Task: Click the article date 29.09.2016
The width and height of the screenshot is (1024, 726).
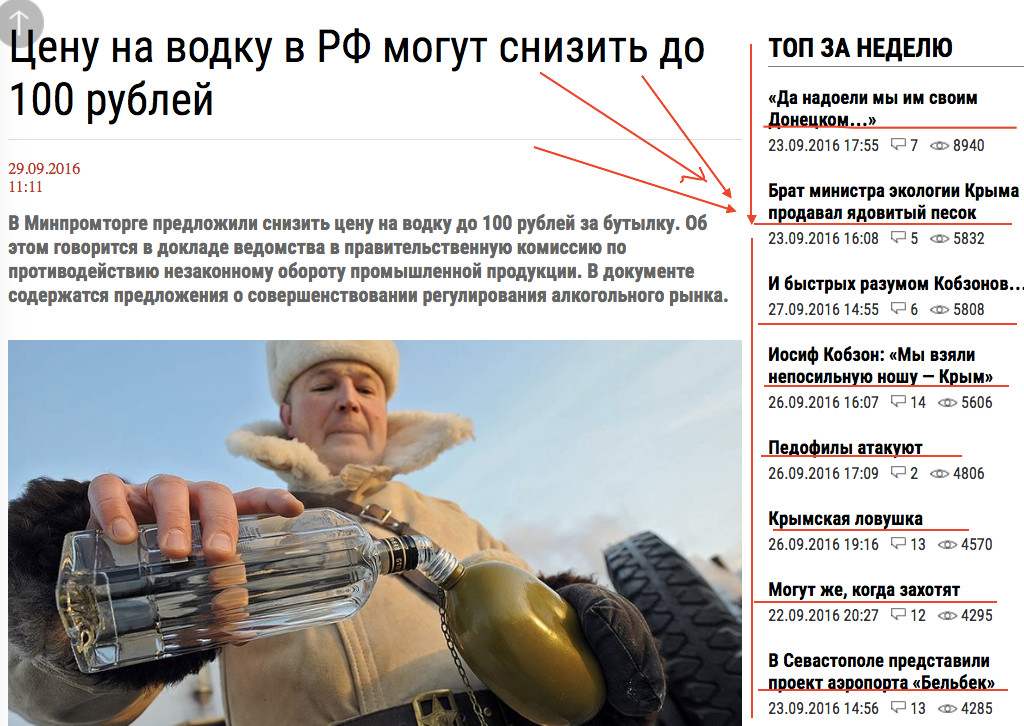Action: coord(44,168)
